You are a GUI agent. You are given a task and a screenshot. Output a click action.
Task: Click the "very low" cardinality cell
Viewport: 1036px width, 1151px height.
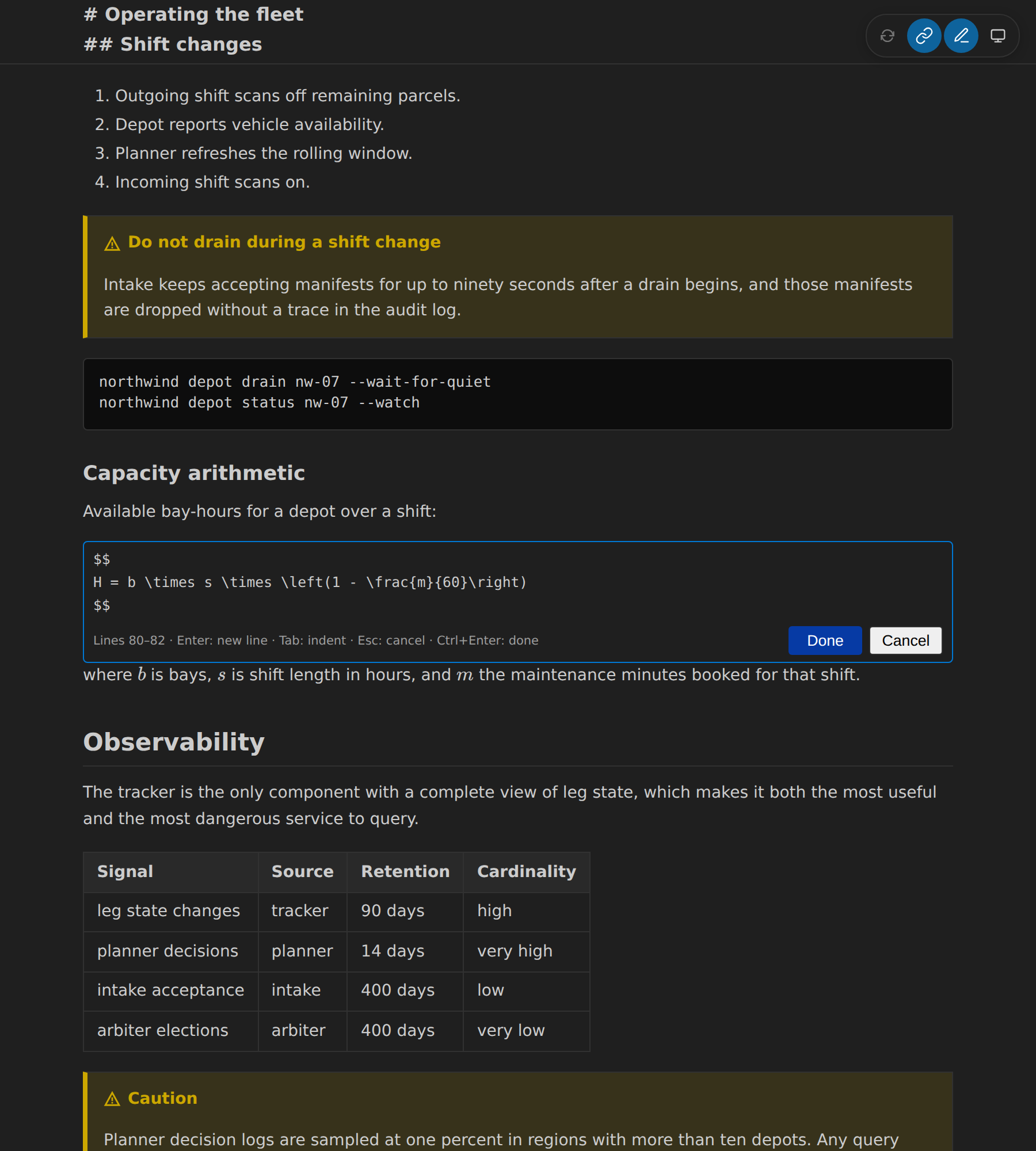click(x=526, y=1030)
